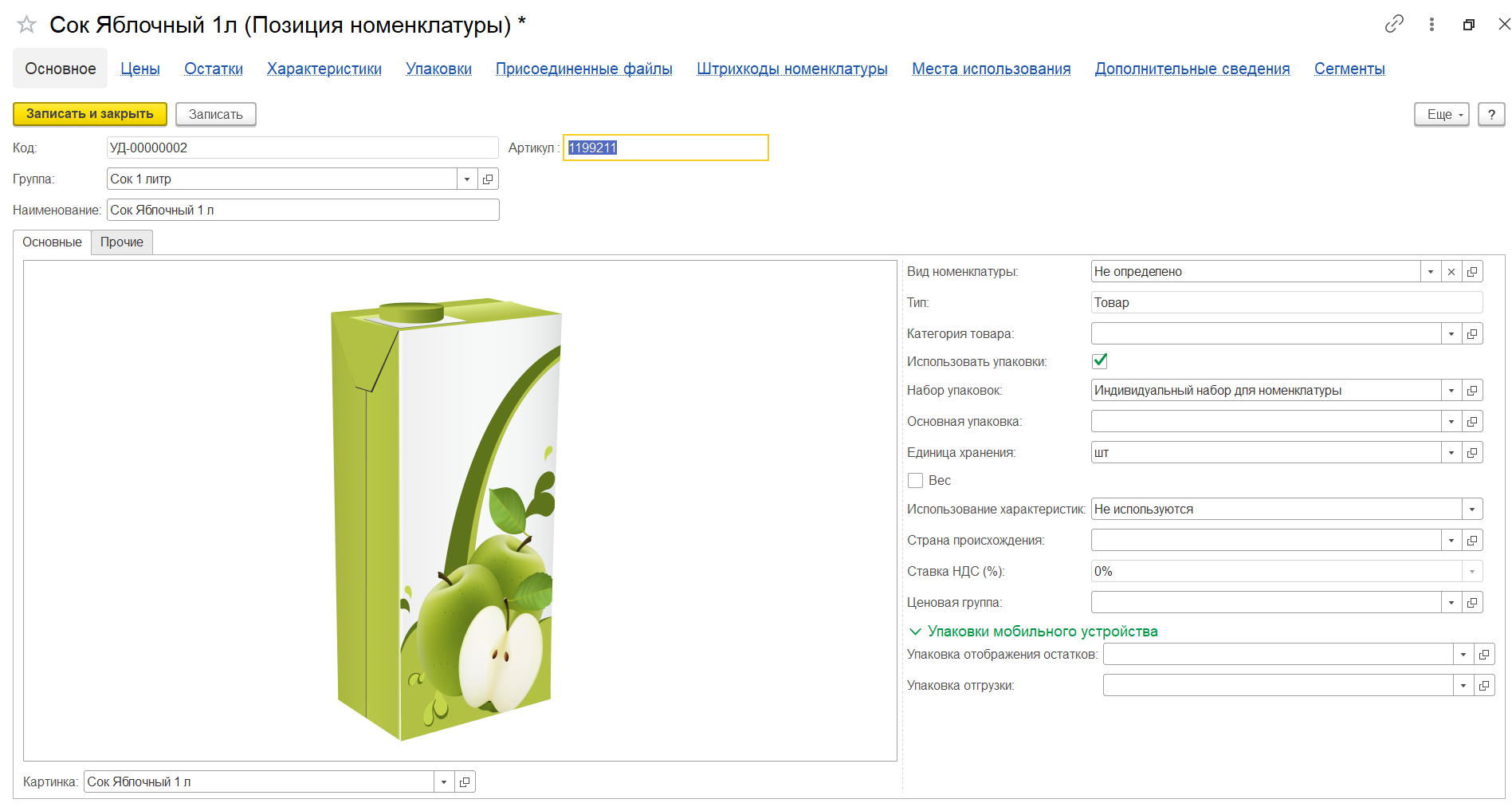Open the three-dot options menu
The image size is (1512, 807).
[x=1431, y=25]
